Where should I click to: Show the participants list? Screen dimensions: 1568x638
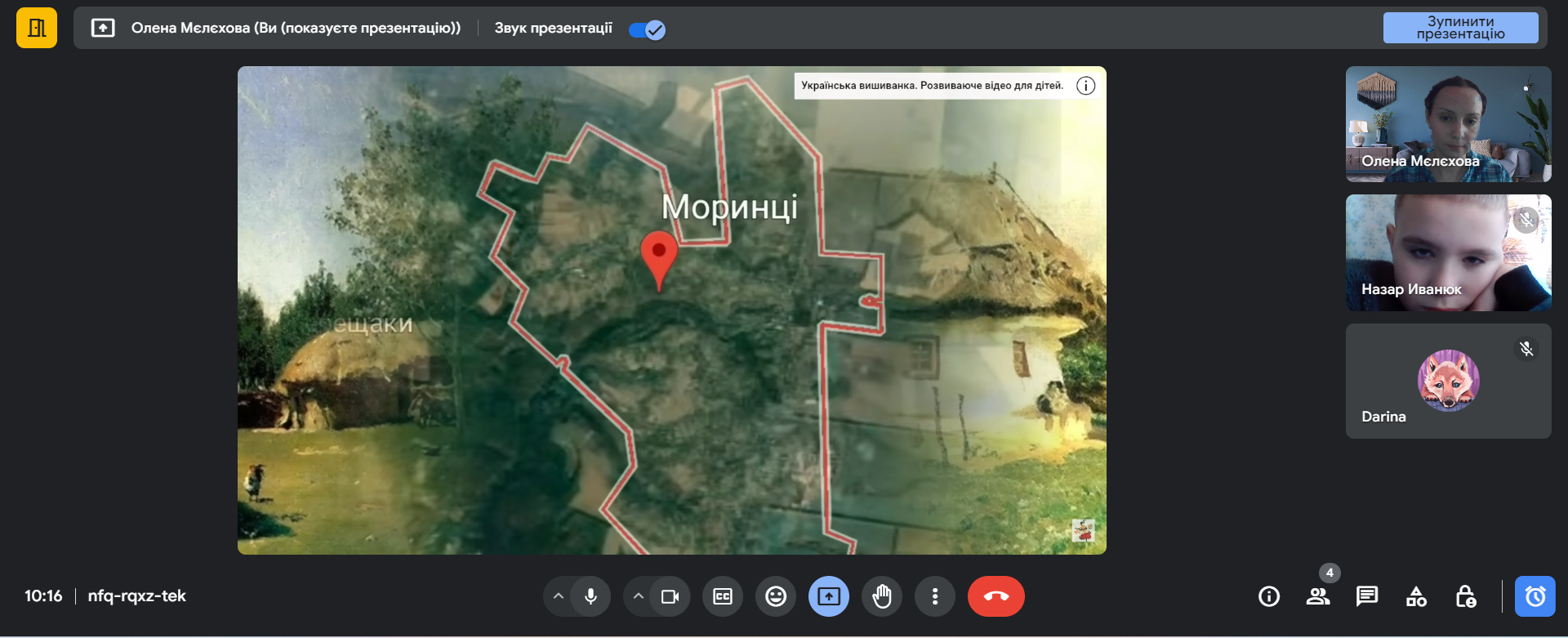tap(1318, 596)
